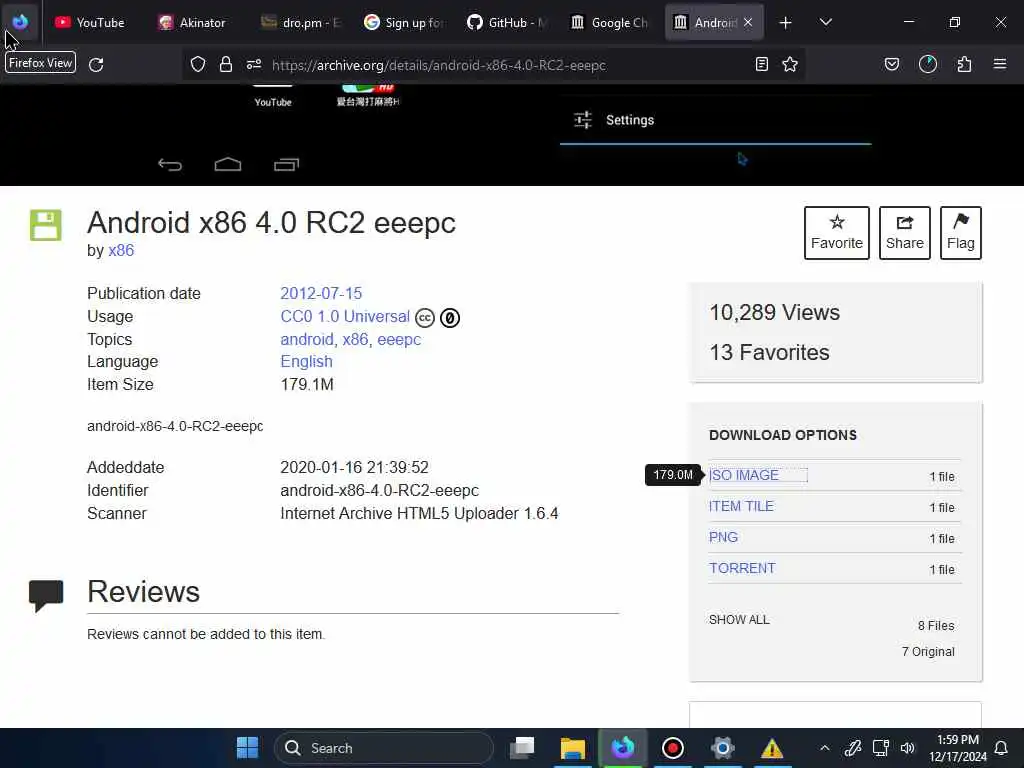This screenshot has width=1024, height=768.
Task: Open android topic link
Action: tap(306, 340)
